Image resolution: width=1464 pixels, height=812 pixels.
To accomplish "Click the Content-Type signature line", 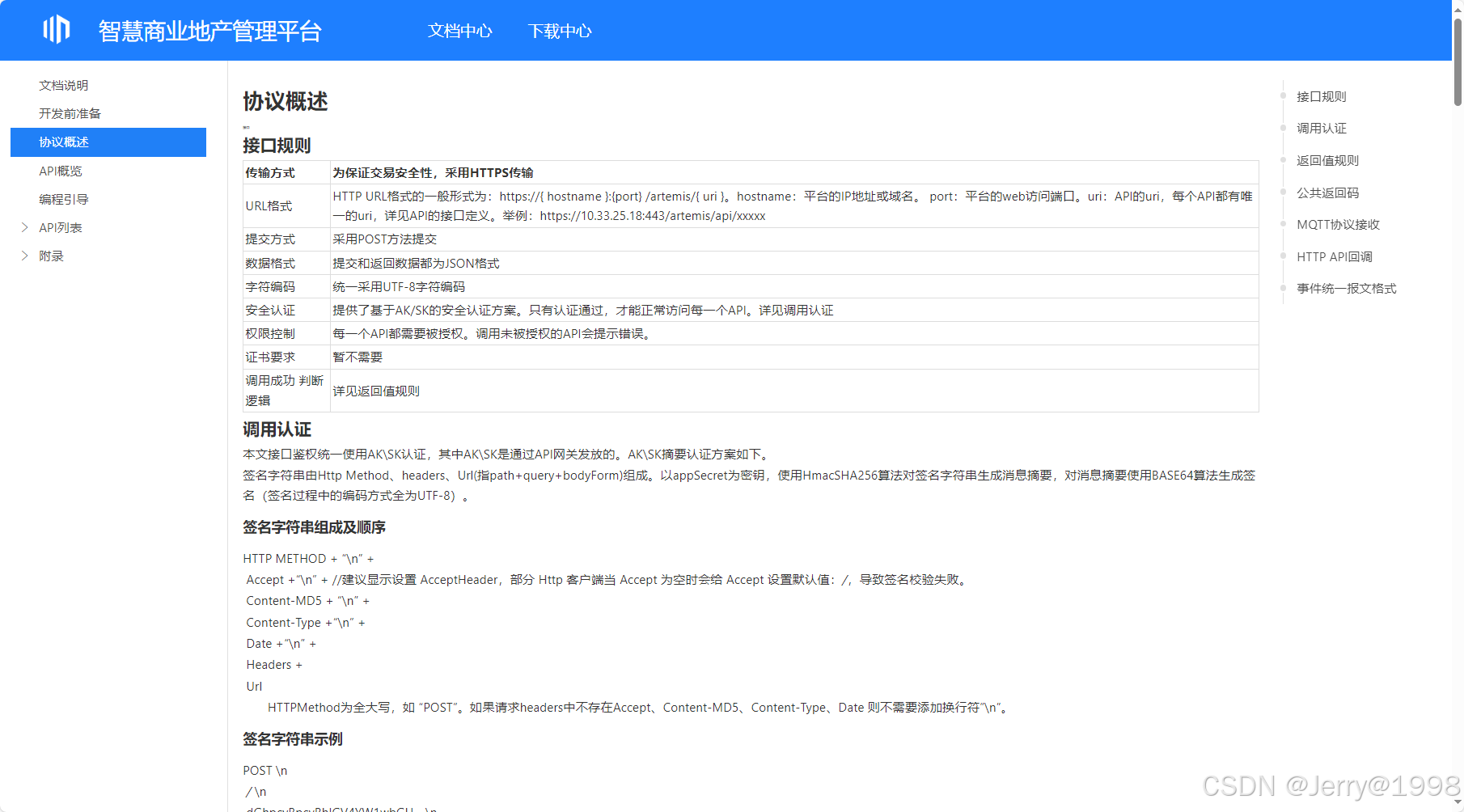I will (x=306, y=623).
